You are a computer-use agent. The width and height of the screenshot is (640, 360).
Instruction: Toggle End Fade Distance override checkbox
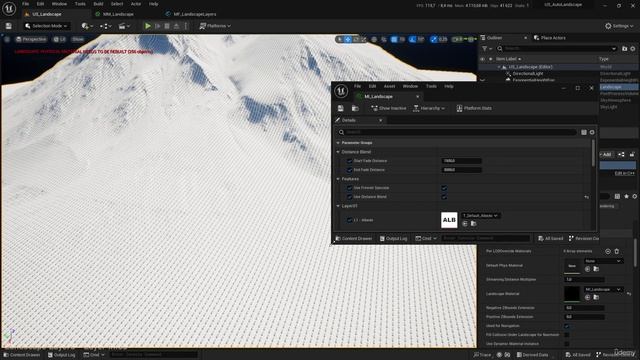349,170
